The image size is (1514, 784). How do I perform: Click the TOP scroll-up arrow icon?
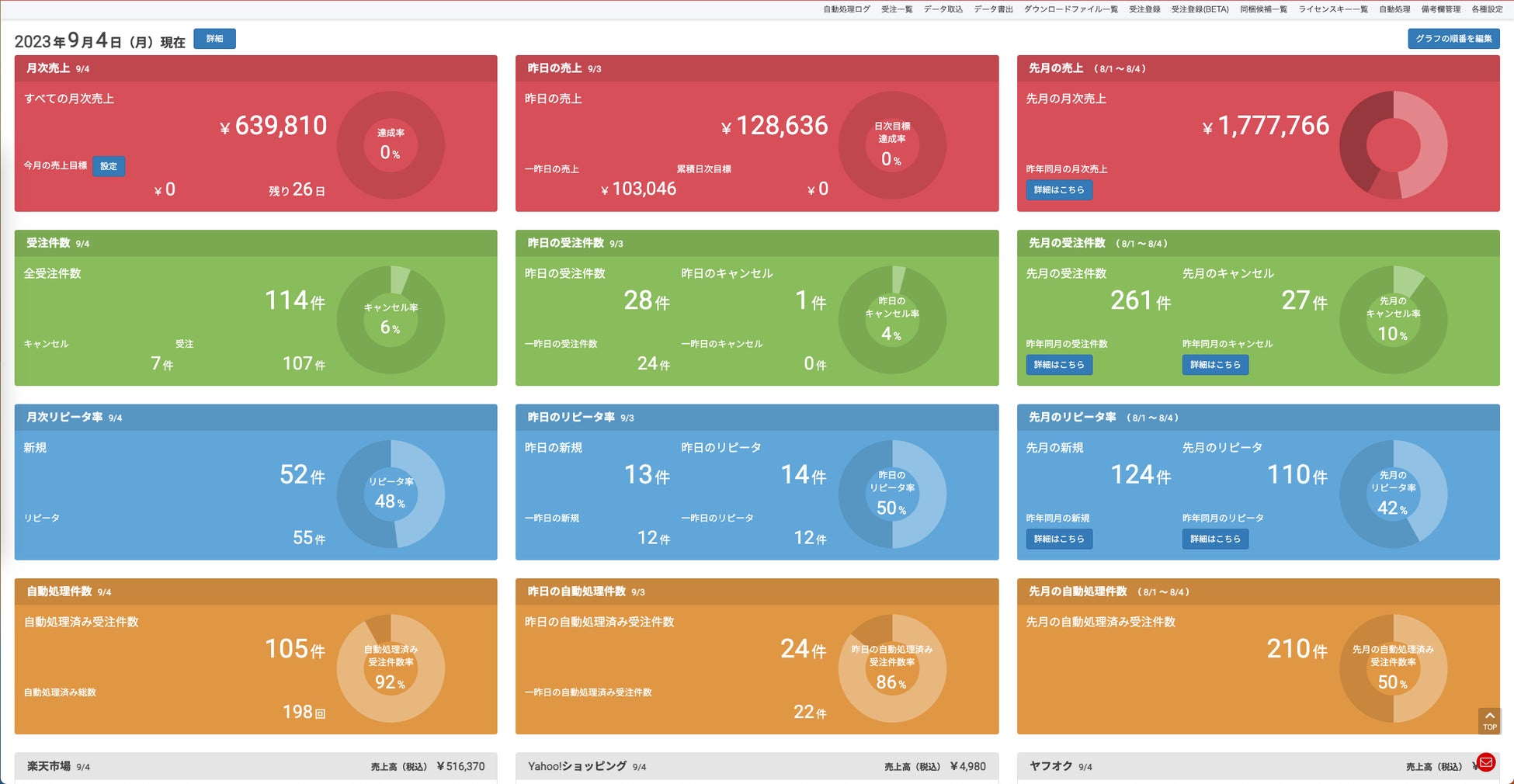1489,720
